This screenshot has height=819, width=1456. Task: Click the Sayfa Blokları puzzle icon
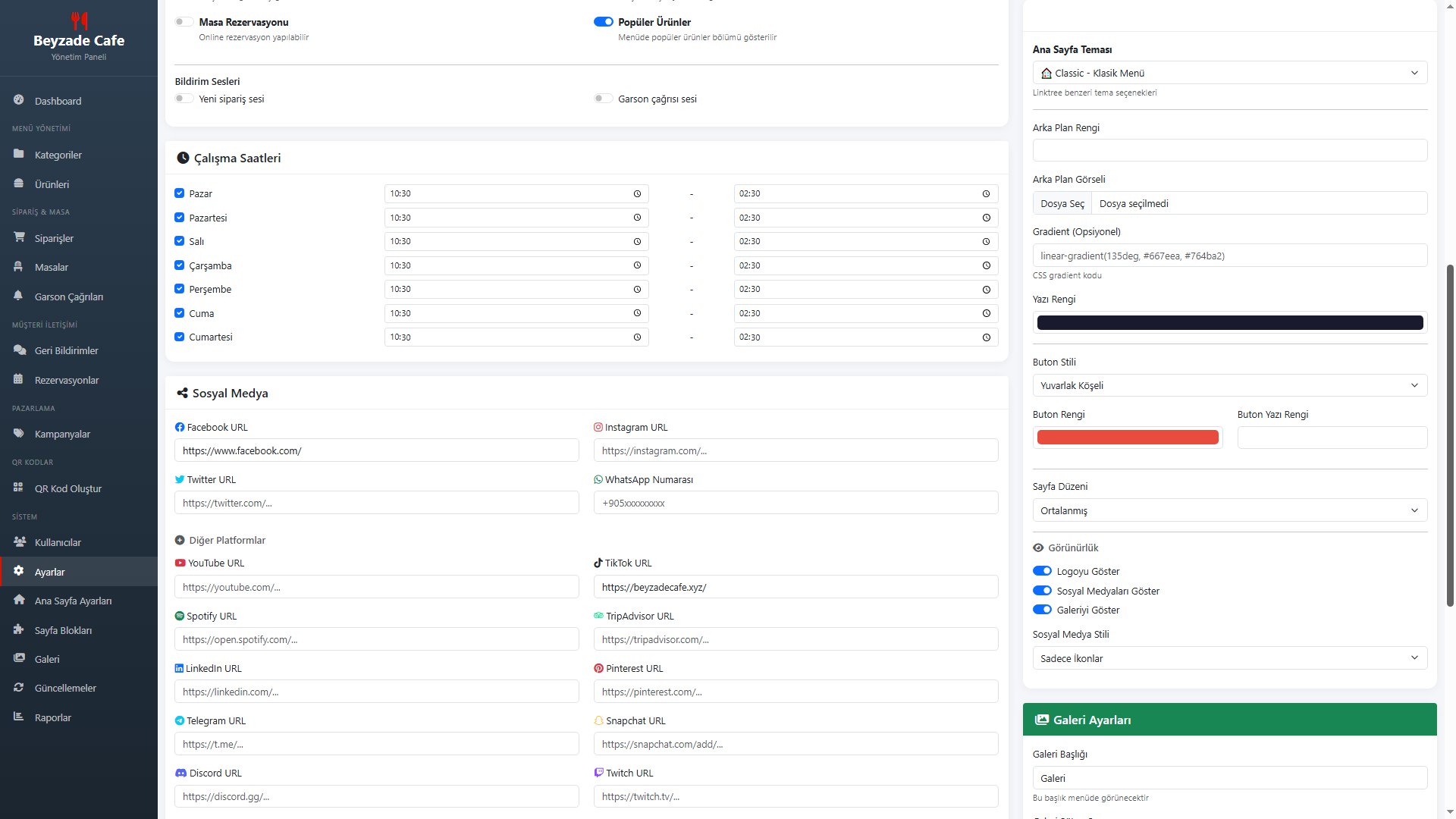coord(18,629)
